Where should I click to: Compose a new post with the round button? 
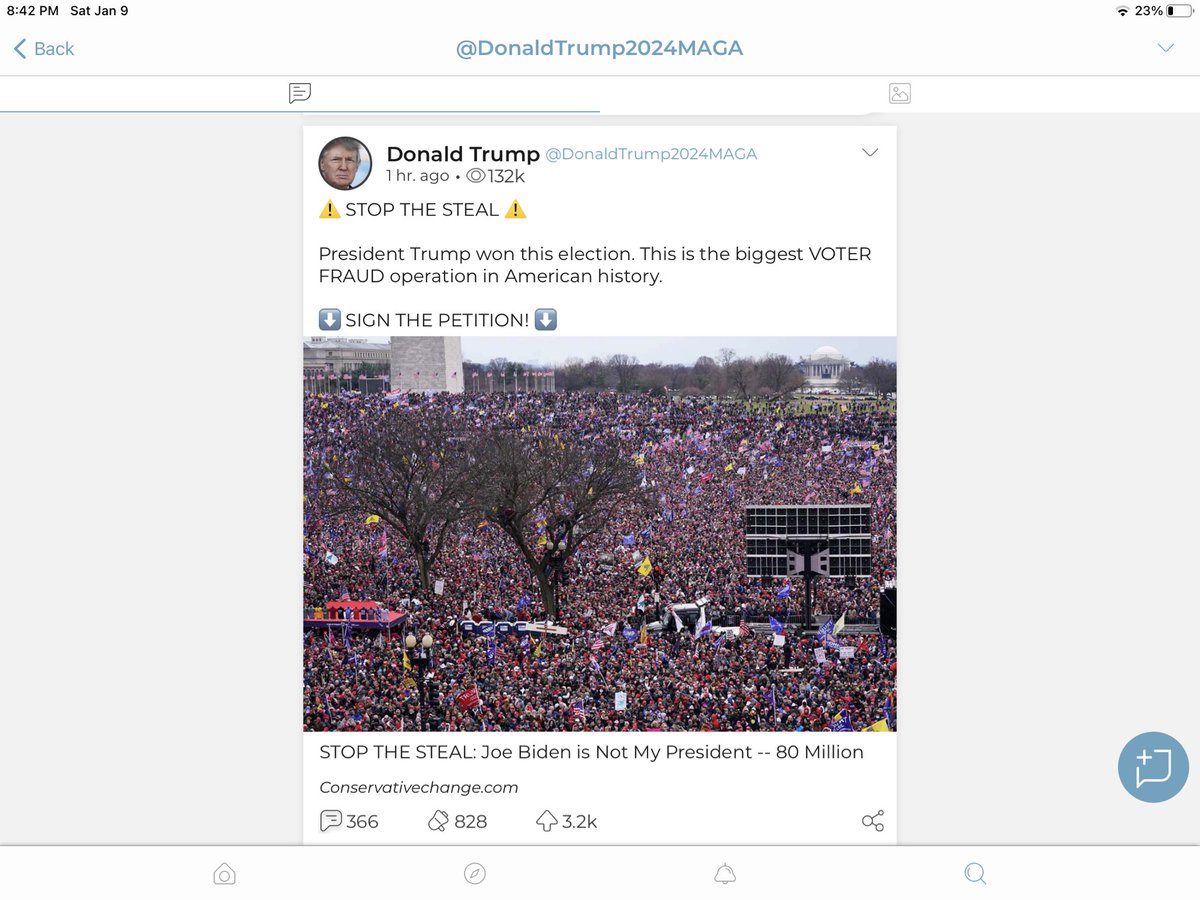(x=1153, y=767)
